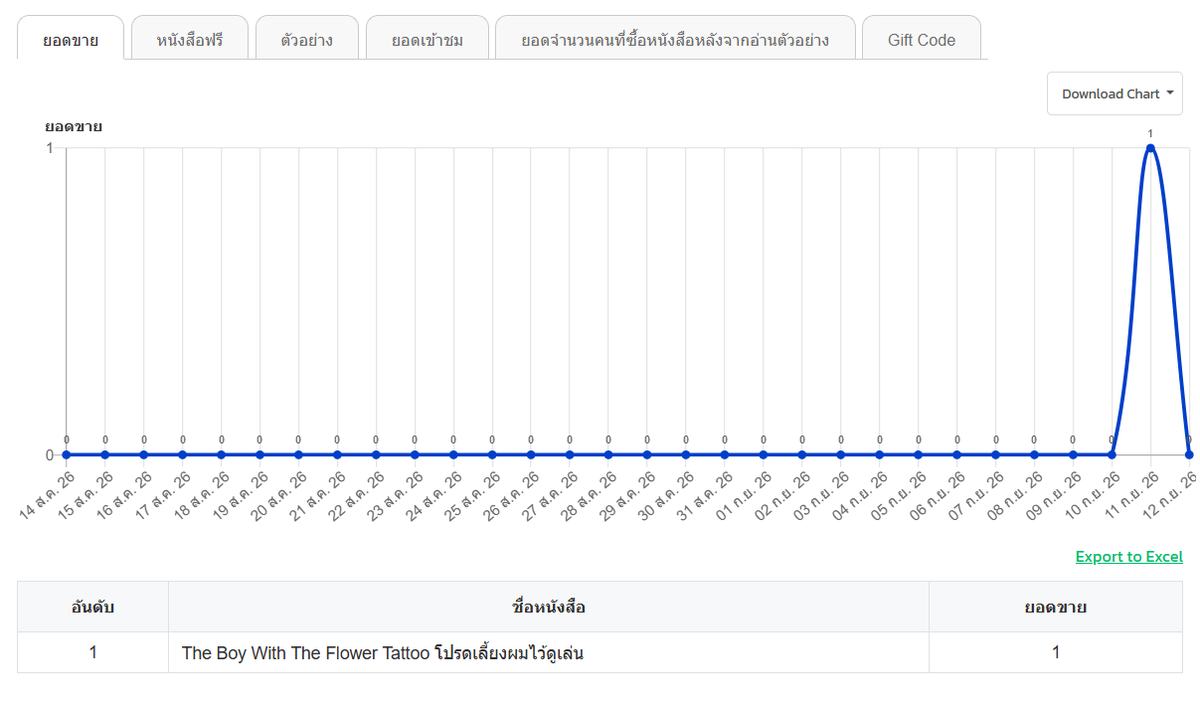Click the อันดับ column header
The width and height of the screenshot is (1200, 708).
pyautogui.click(x=93, y=607)
